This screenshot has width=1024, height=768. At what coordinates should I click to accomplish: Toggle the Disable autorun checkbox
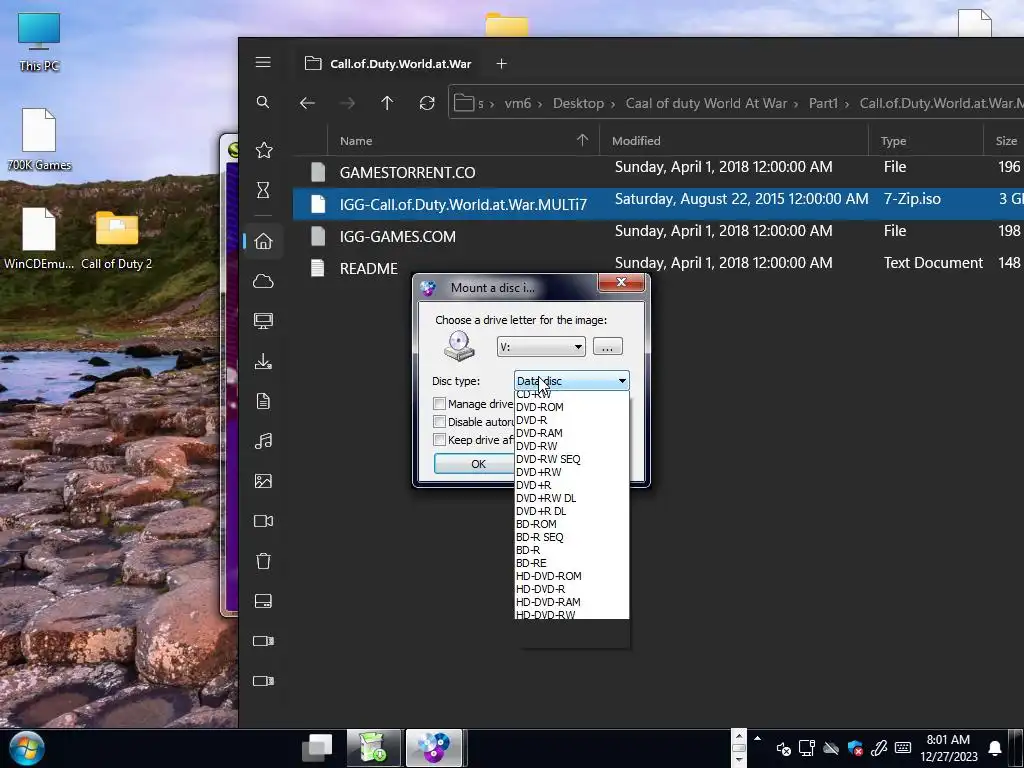pos(440,422)
